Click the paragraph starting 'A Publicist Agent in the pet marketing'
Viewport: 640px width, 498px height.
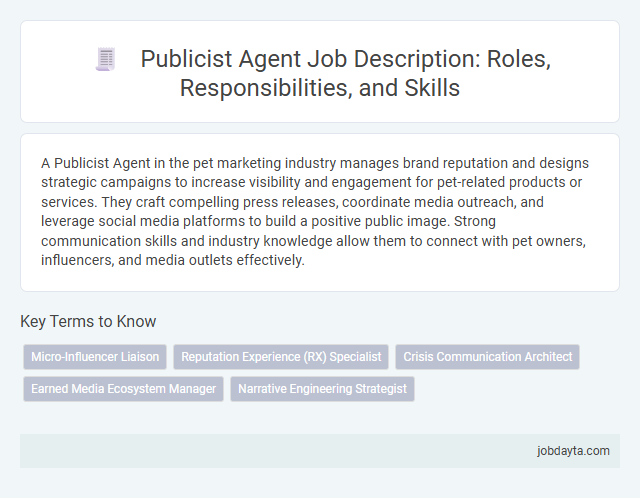point(315,211)
